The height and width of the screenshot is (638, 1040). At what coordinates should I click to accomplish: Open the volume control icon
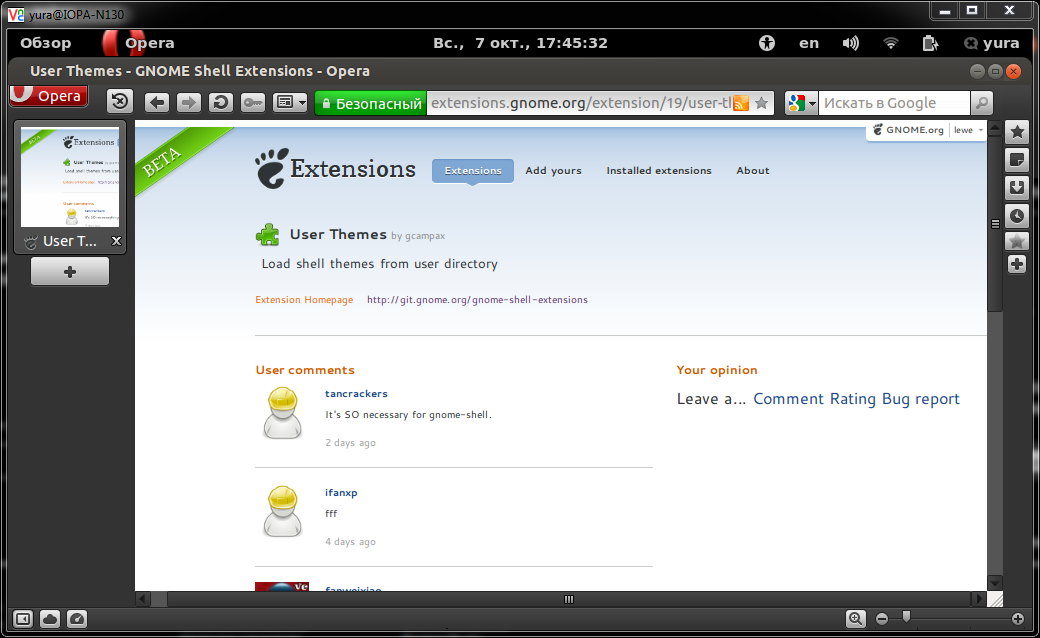coord(850,43)
